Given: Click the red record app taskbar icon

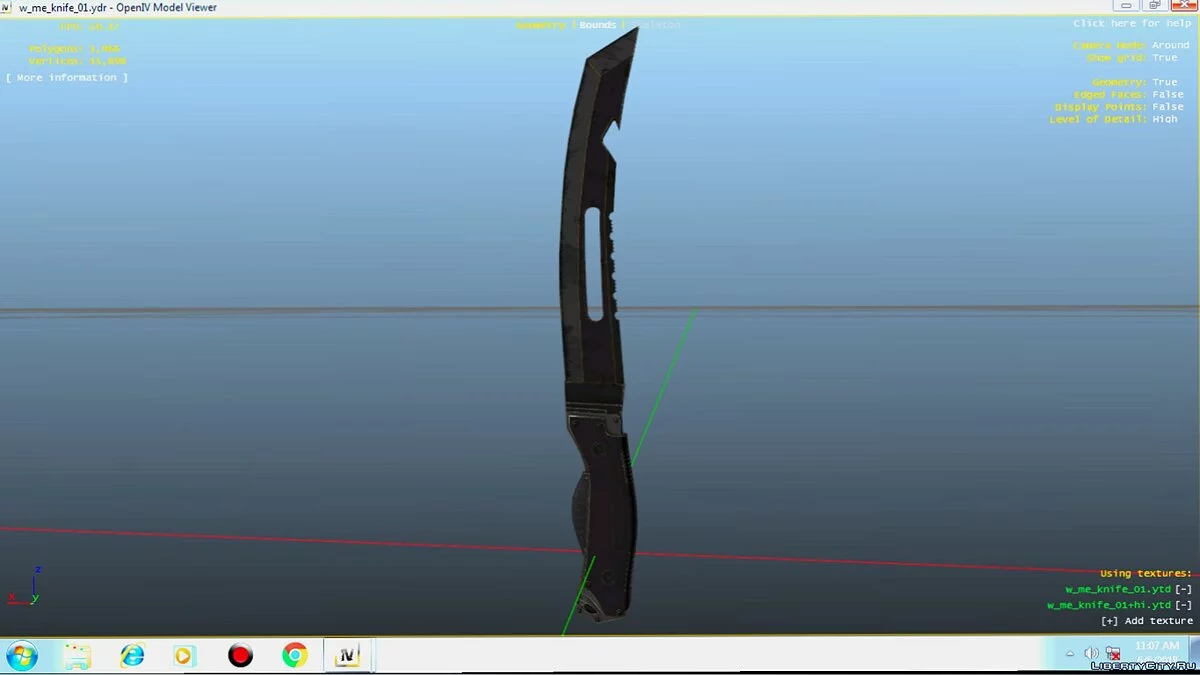Looking at the screenshot, I should 240,656.
